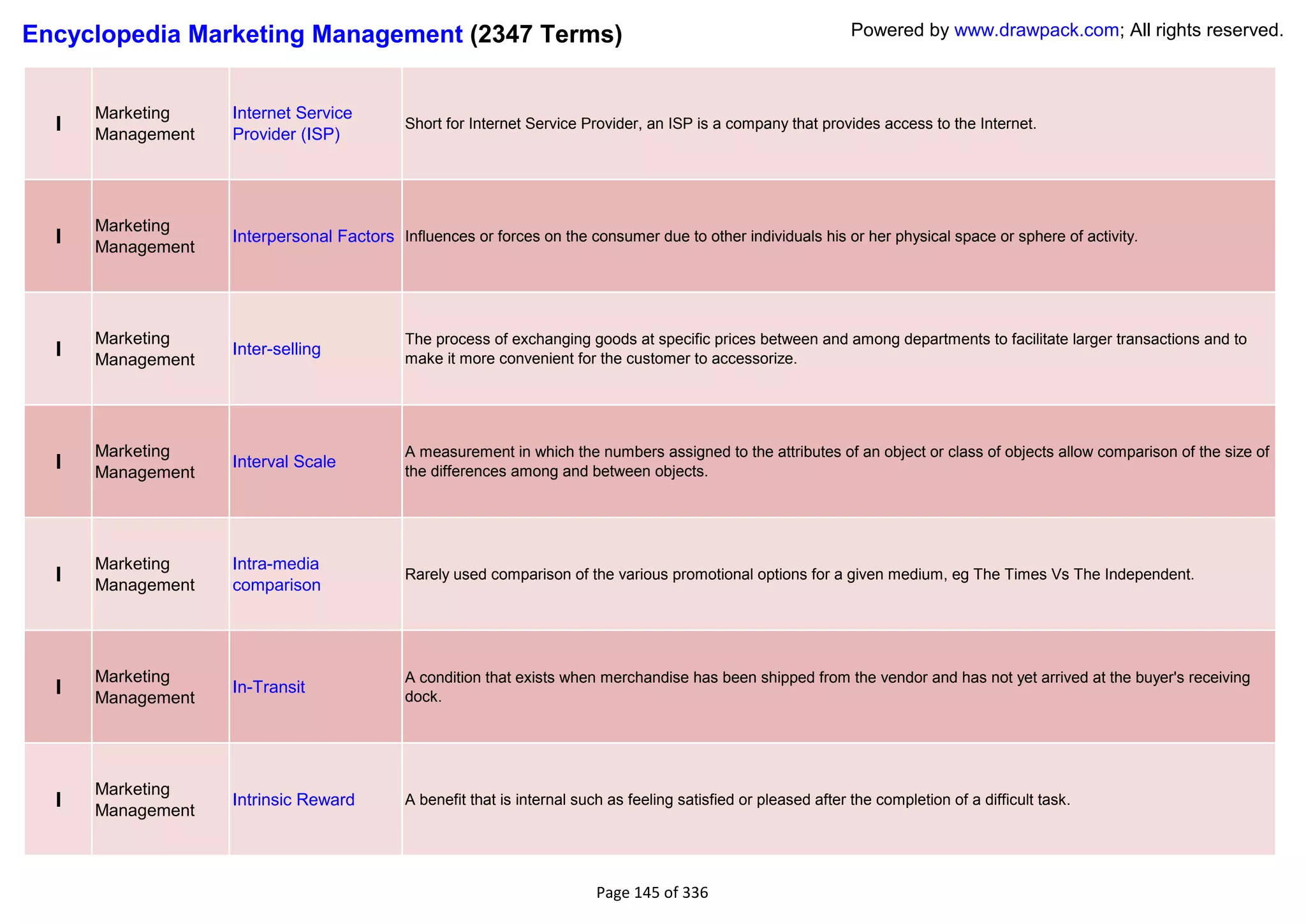Click the letter I in Interval Scale row
Viewport: 1306px width, 924px height.
pyautogui.click(x=59, y=462)
